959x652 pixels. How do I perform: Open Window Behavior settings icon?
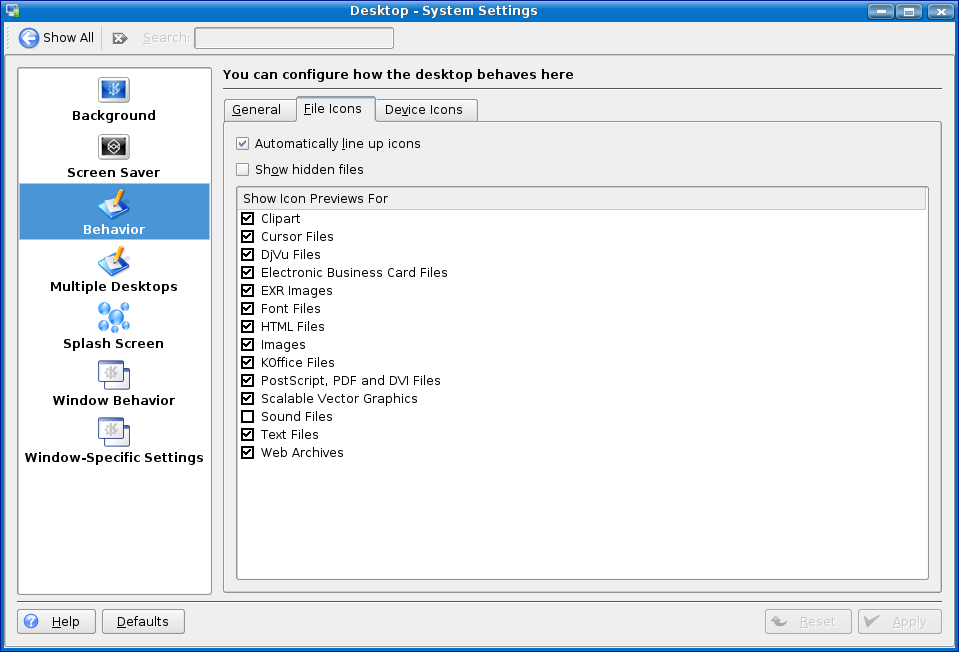pyautogui.click(x=114, y=376)
